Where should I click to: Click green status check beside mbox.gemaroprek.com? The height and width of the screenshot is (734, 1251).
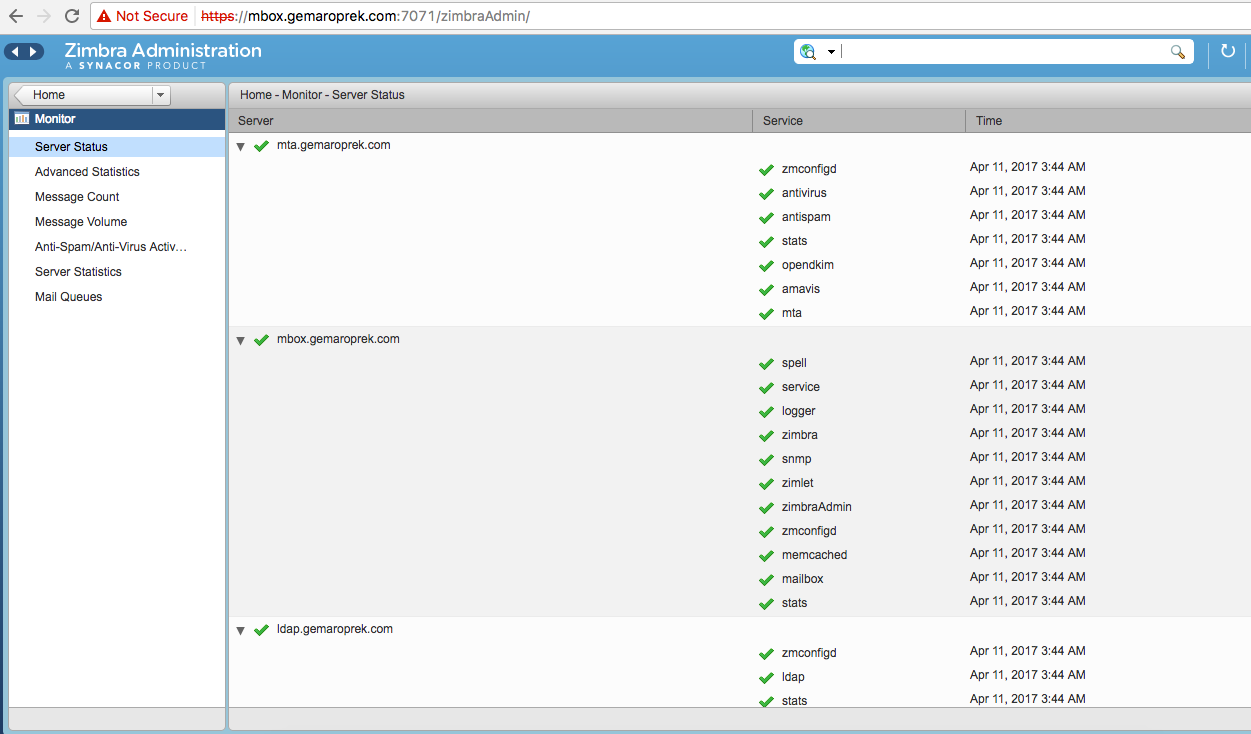pos(261,340)
